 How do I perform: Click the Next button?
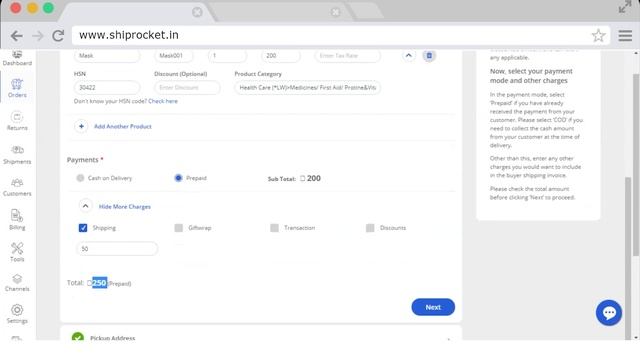(433, 307)
